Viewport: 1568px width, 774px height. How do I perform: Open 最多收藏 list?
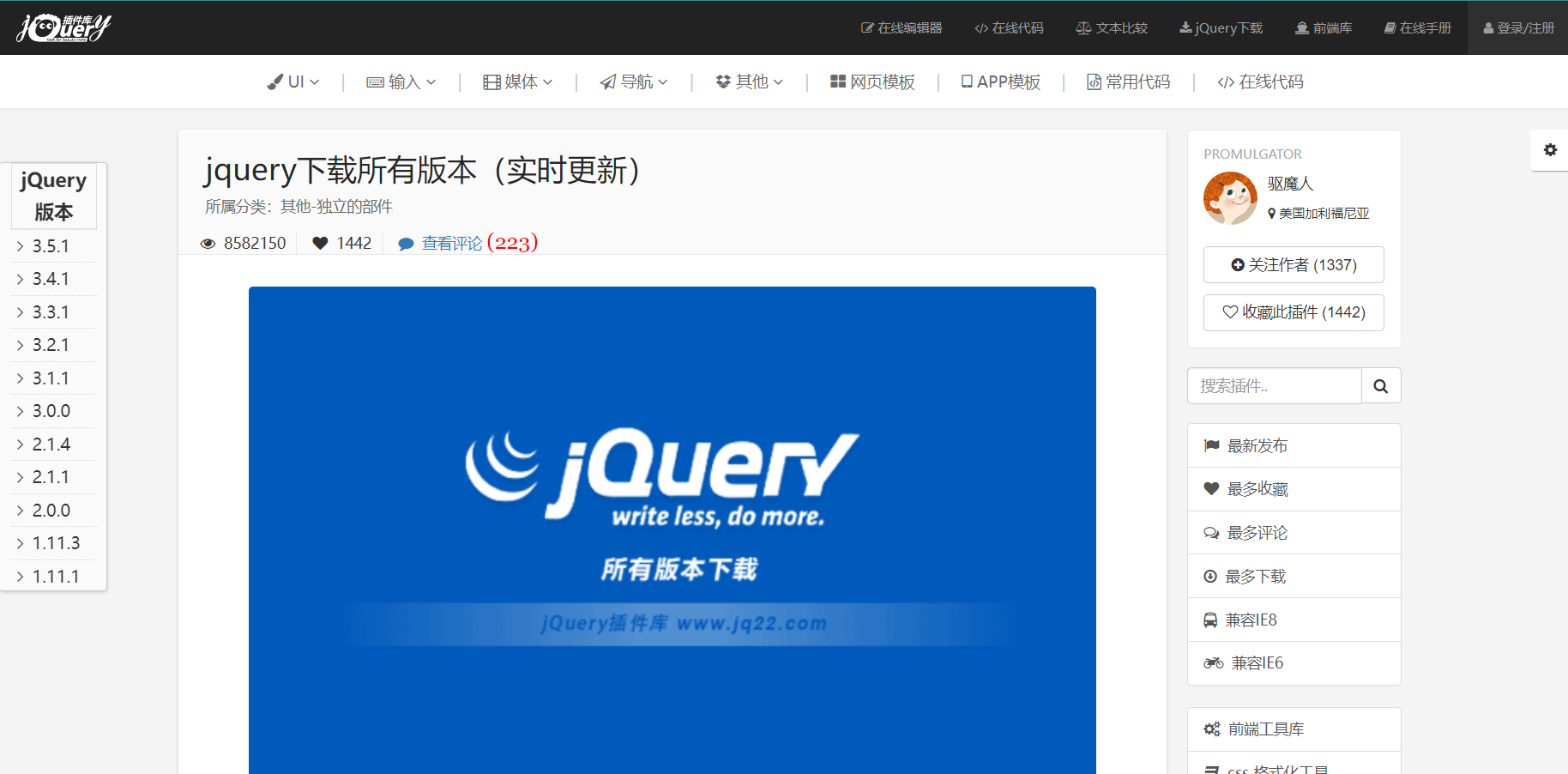pyautogui.click(x=1294, y=489)
